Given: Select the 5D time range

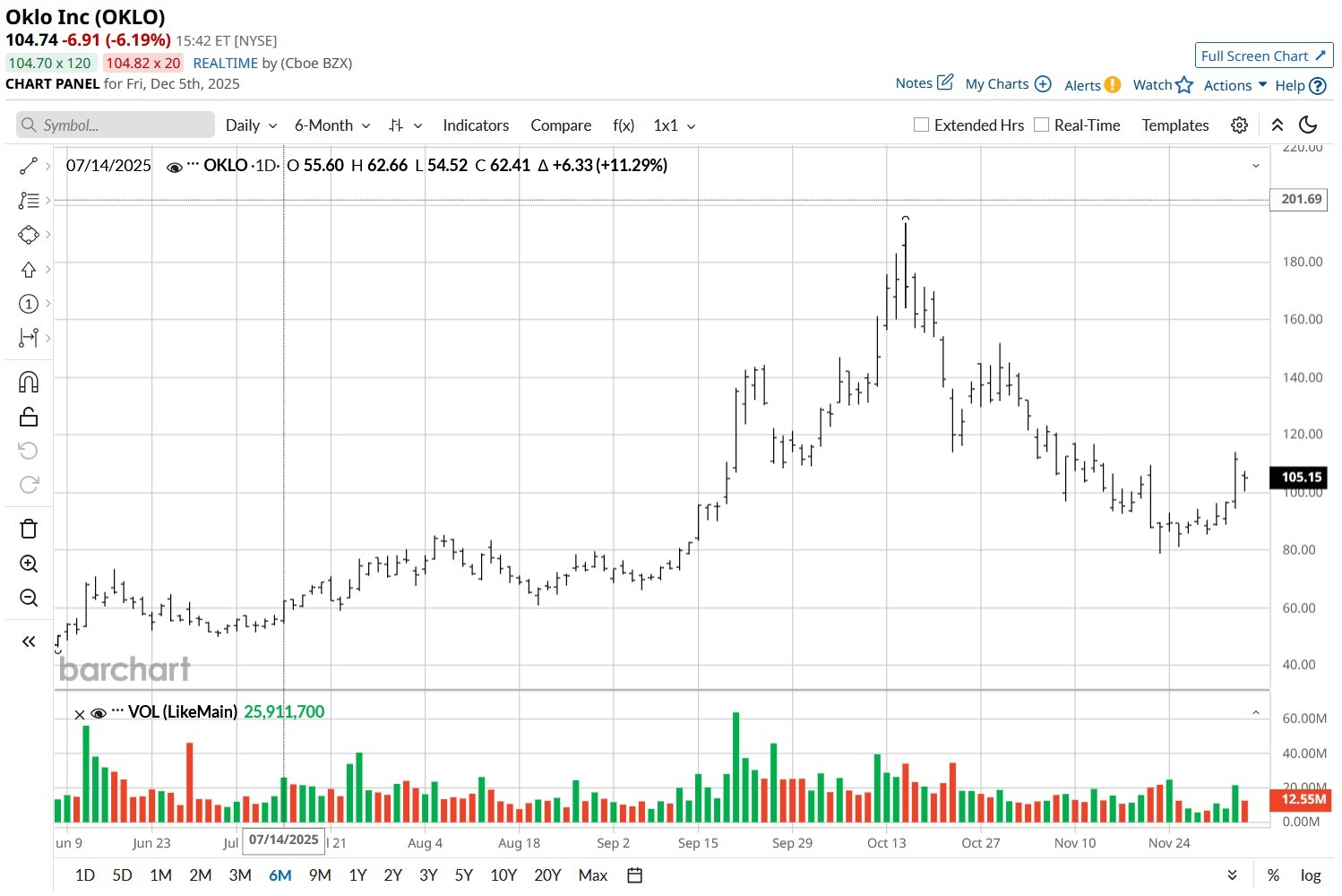Looking at the screenshot, I should [x=122, y=875].
